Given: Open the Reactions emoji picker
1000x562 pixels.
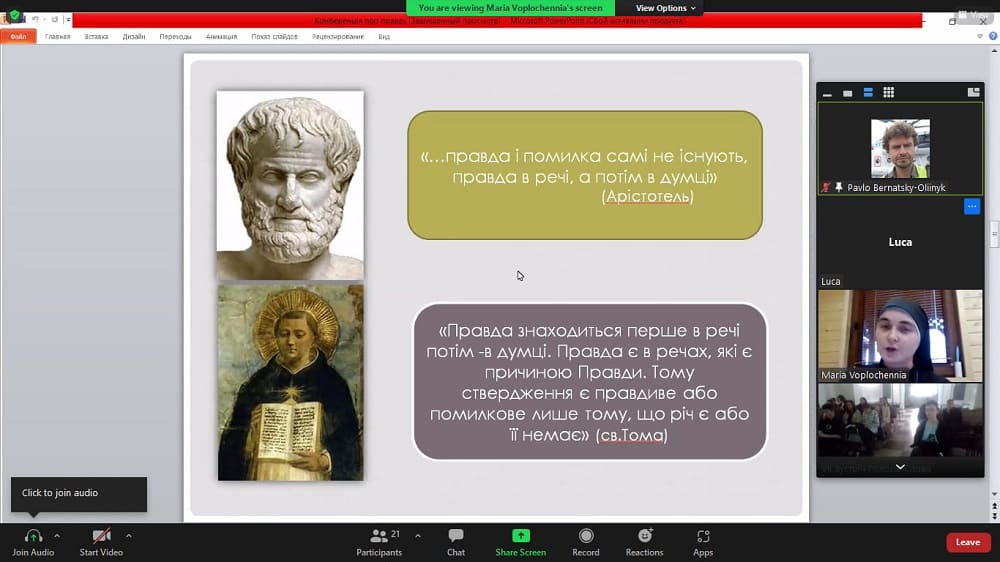Looking at the screenshot, I should pos(645,536).
